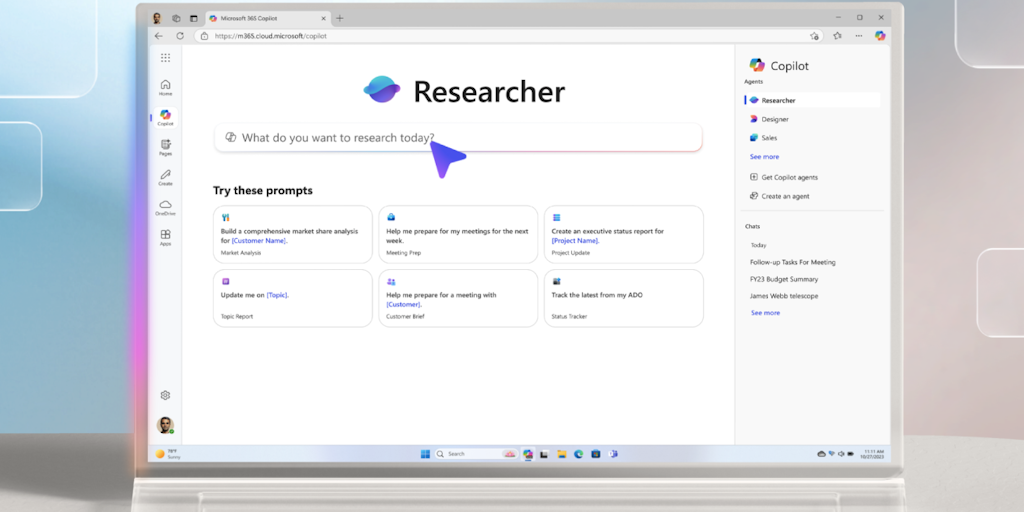Select the Customer Brief prompt card

click(x=458, y=298)
